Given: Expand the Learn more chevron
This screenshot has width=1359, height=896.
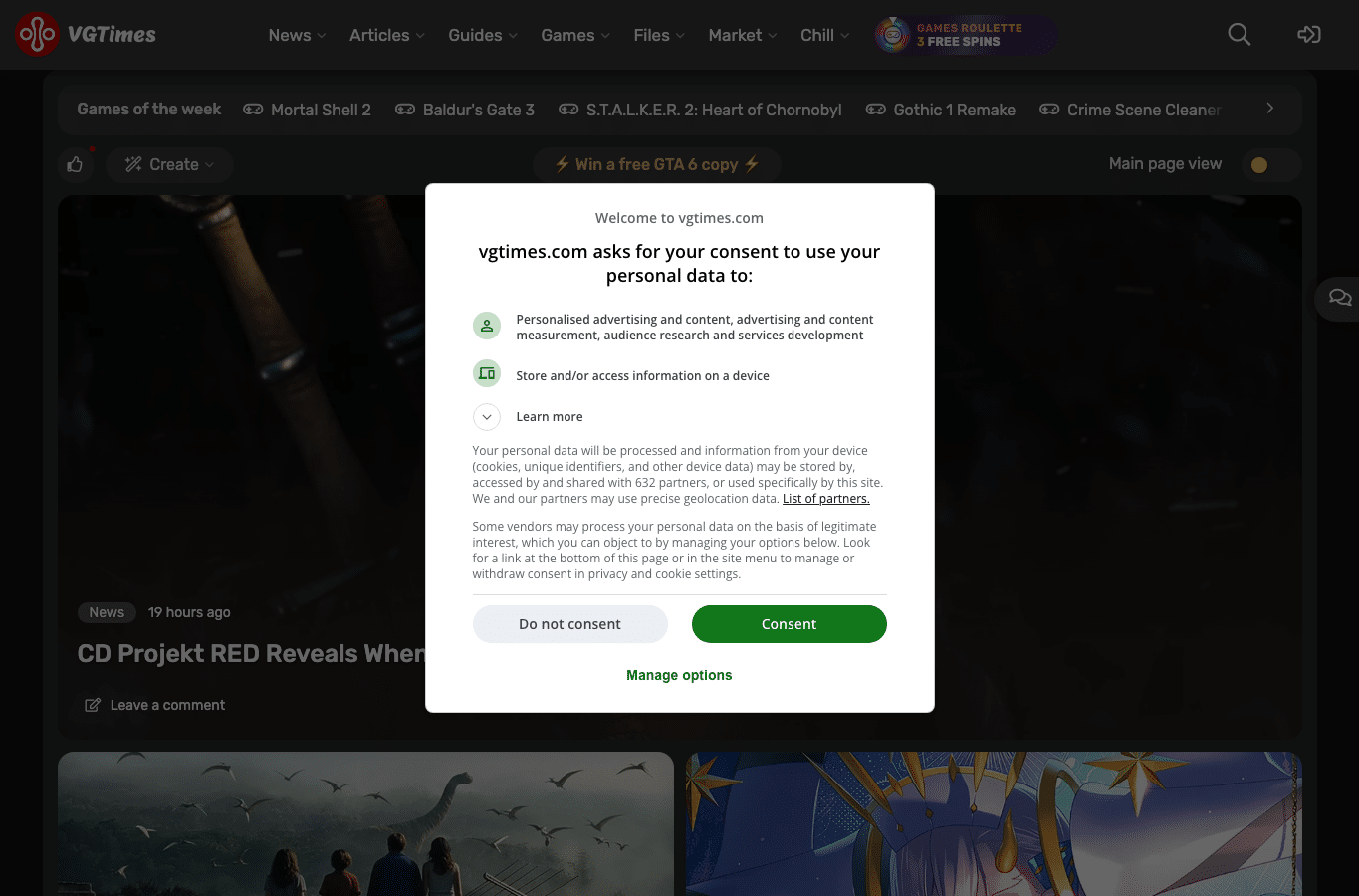Looking at the screenshot, I should click(487, 417).
